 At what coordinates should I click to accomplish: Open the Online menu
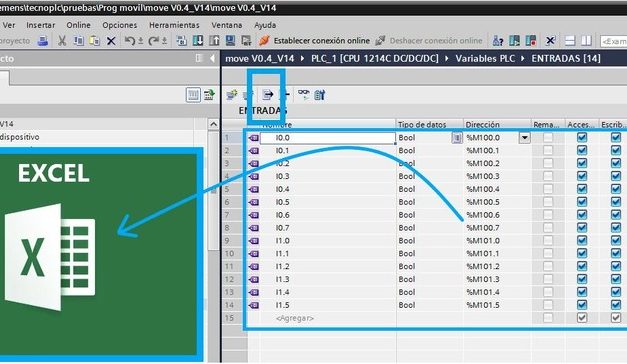tap(78, 25)
